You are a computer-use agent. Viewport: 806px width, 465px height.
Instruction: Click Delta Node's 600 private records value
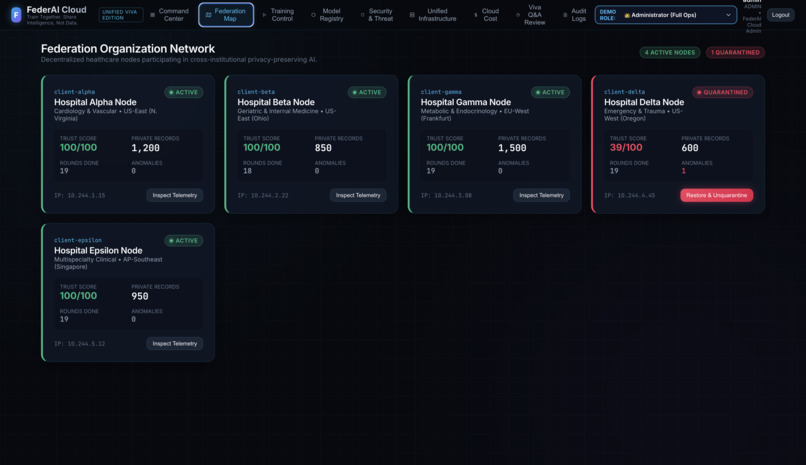click(690, 148)
